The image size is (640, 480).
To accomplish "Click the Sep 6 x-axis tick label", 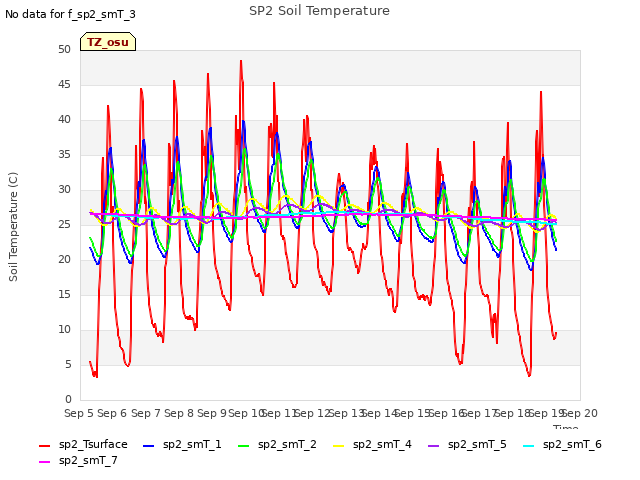I will pos(112,413).
